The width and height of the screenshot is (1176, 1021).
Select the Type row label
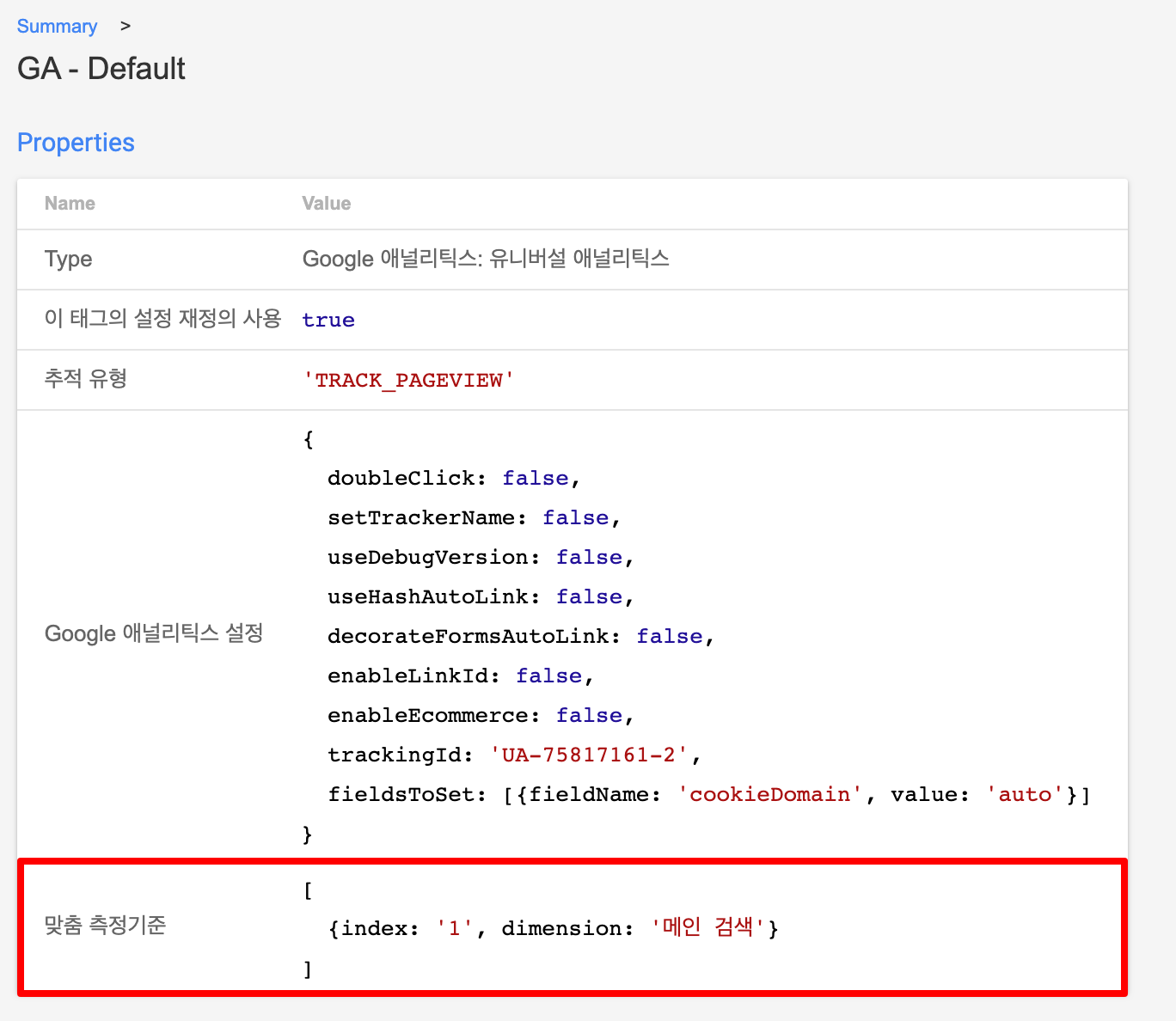pos(68,260)
